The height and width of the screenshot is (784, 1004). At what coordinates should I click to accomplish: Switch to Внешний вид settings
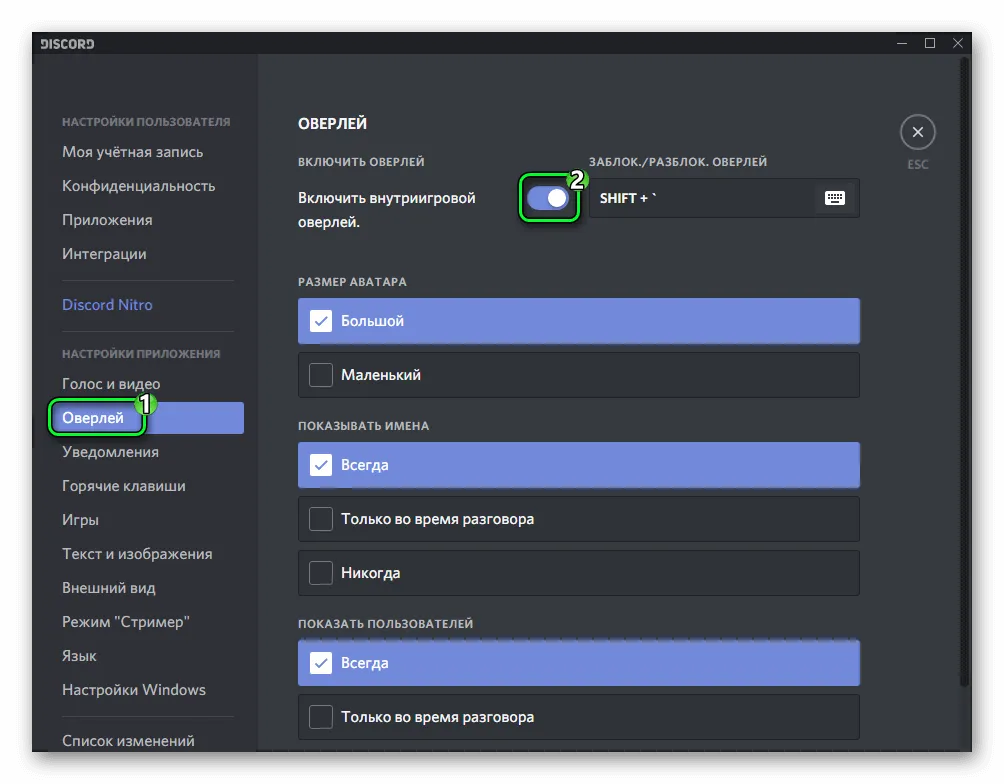click(x=108, y=588)
